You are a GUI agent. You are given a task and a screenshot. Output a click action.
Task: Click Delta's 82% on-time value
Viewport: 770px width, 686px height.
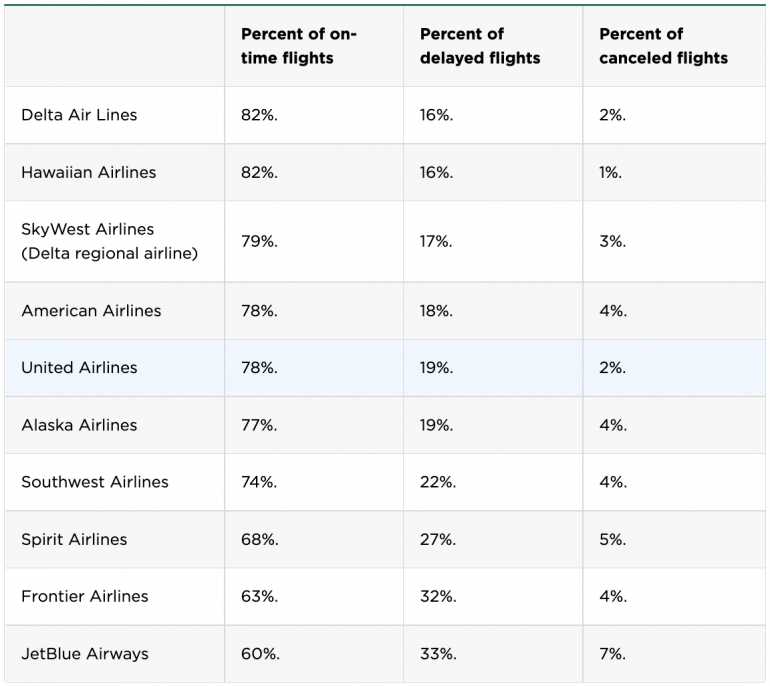[x=259, y=115]
